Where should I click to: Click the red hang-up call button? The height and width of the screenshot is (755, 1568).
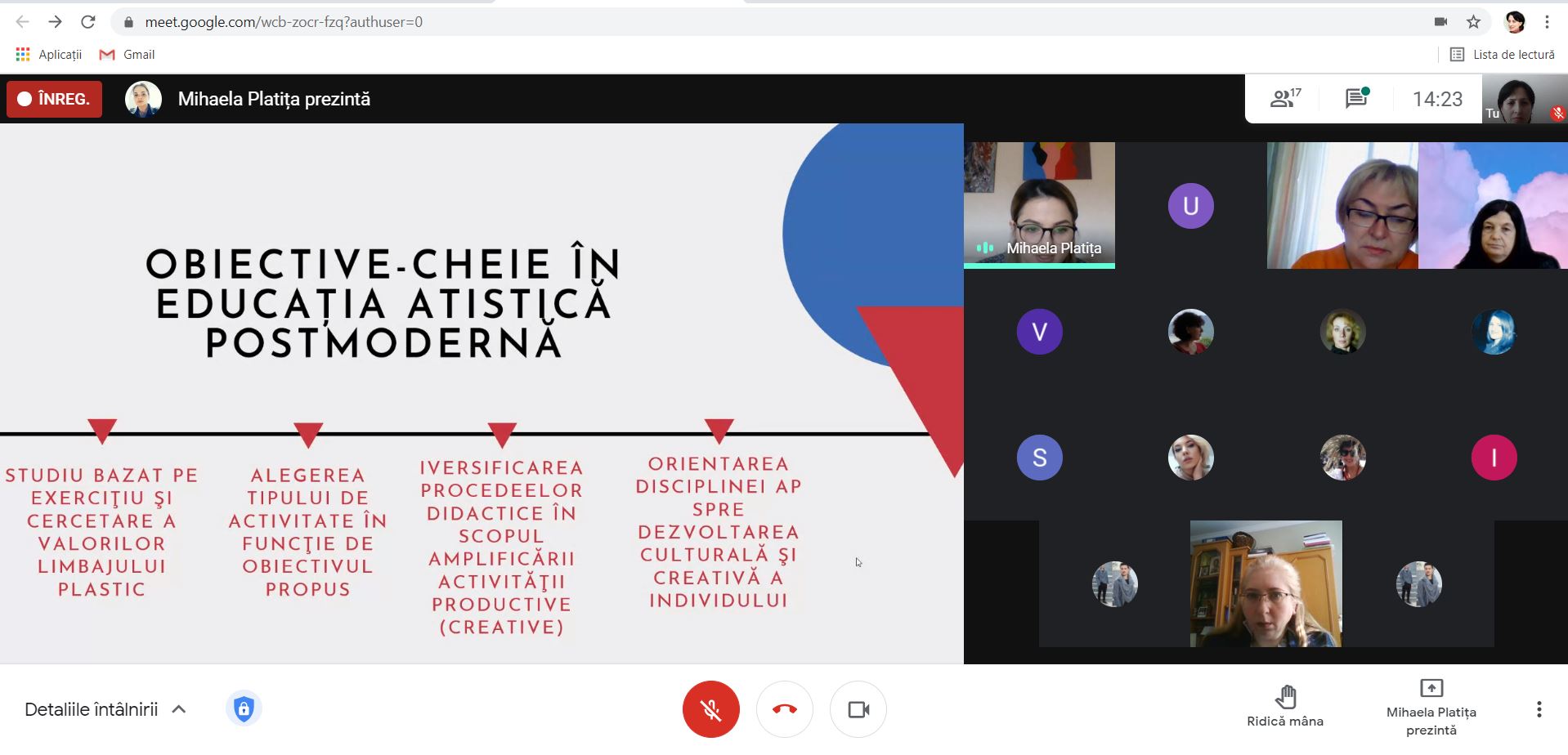point(784,709)
